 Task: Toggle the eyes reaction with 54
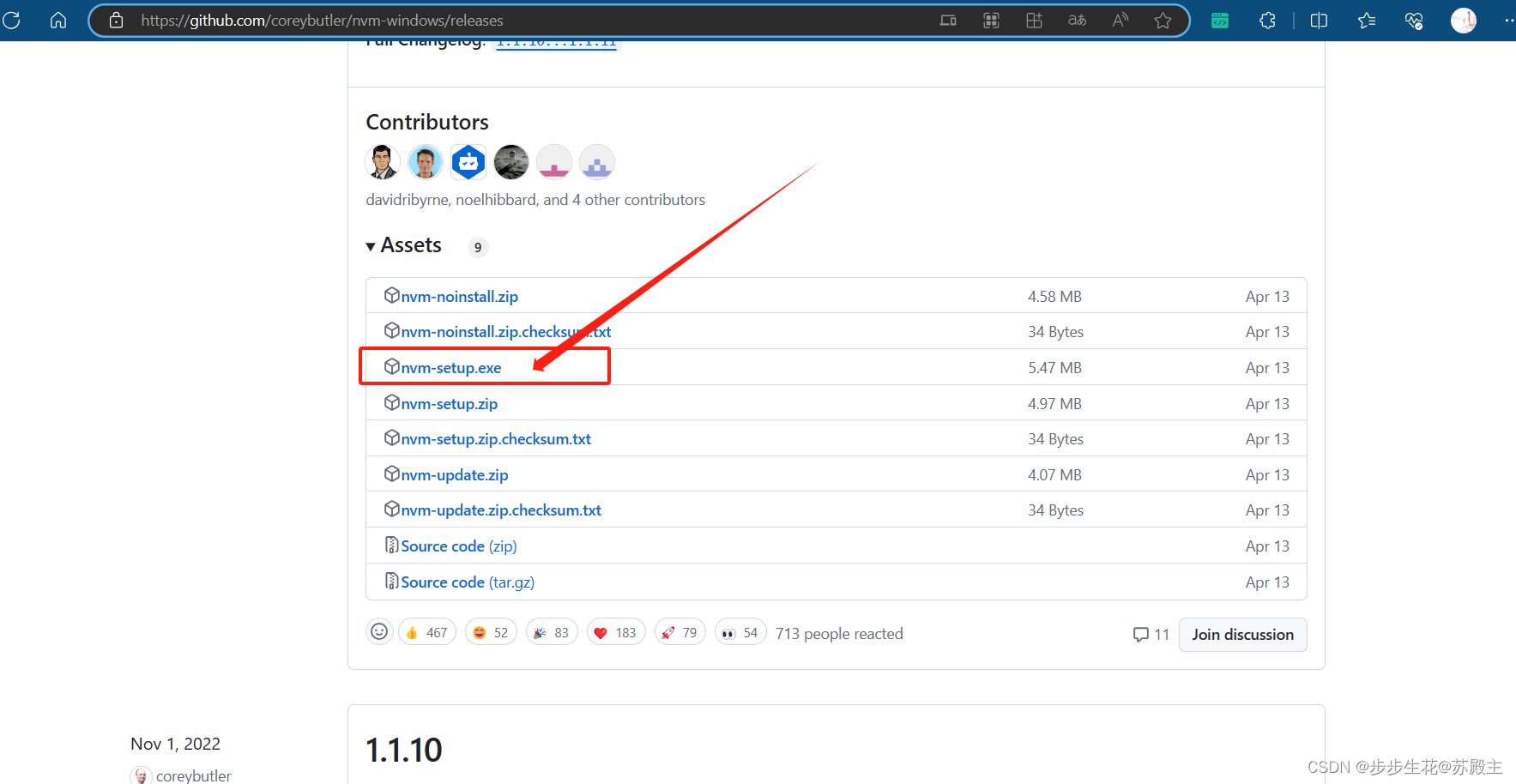(x=740, y=632)
